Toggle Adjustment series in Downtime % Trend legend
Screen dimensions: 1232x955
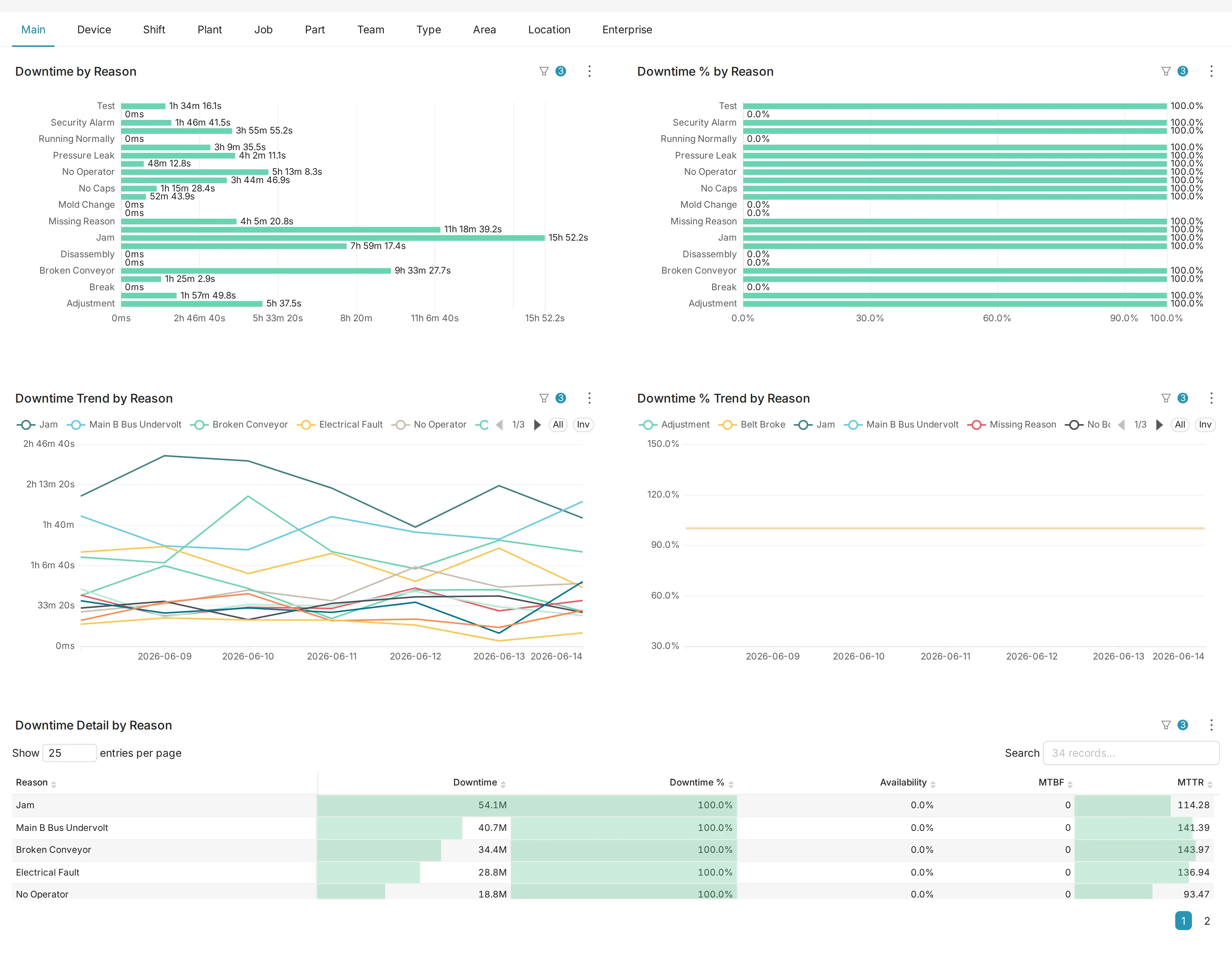click(674, 425)
